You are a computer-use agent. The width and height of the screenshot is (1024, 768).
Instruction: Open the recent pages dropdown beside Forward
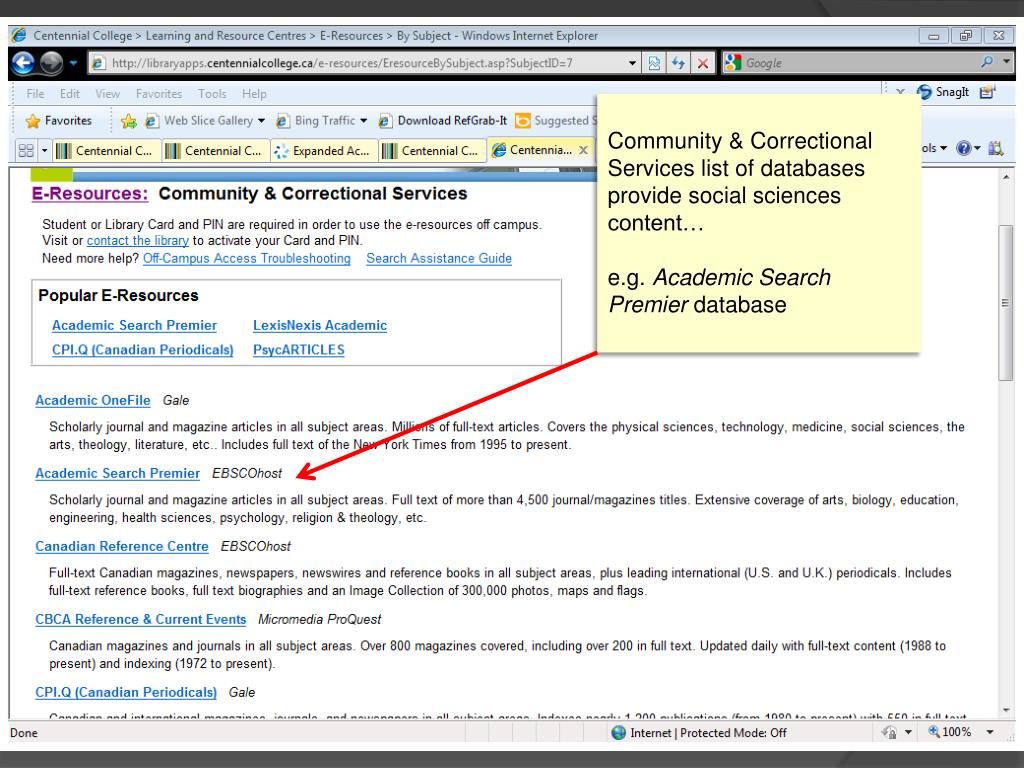(73, 63)
